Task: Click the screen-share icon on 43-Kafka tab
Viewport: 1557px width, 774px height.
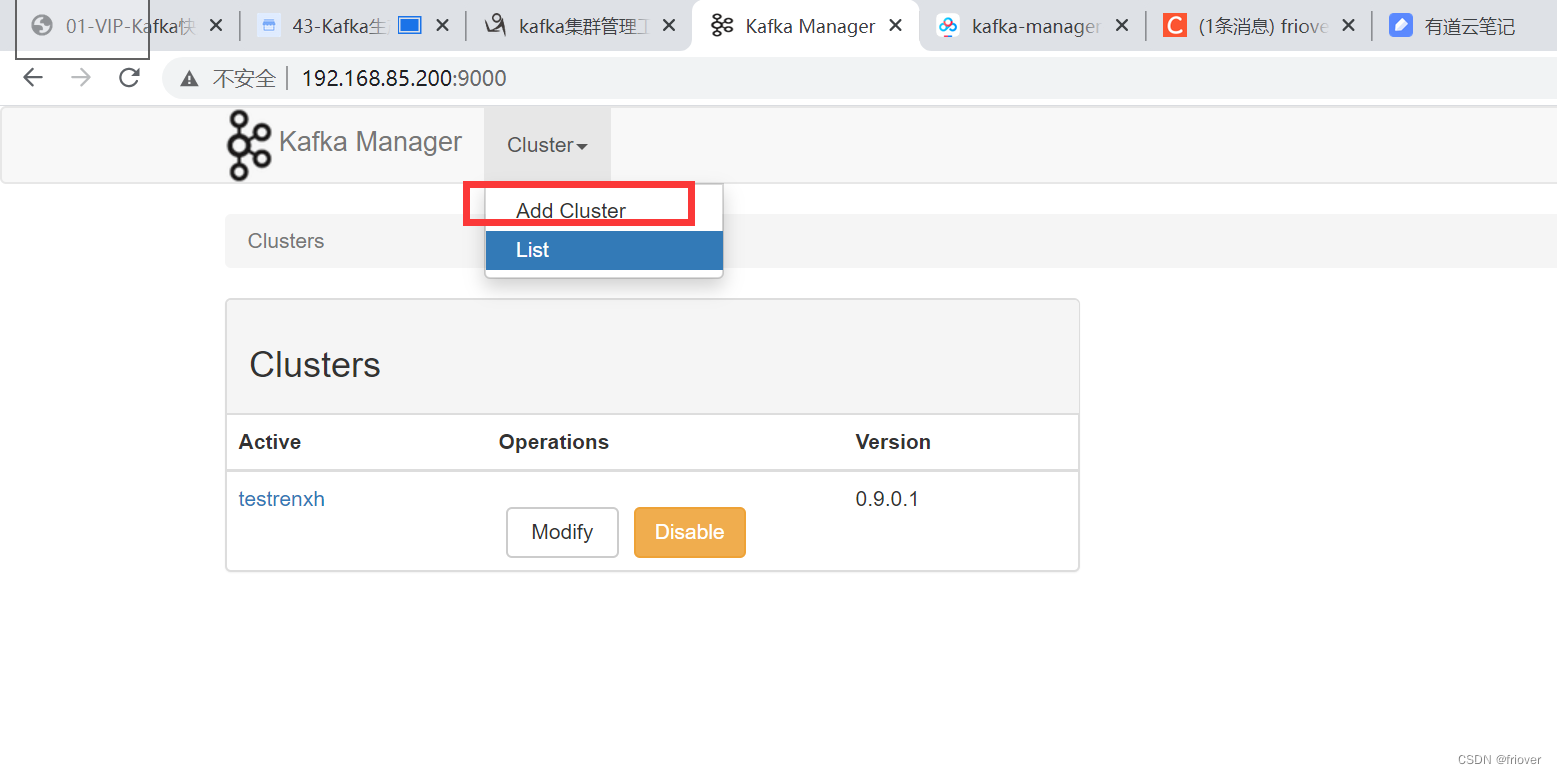Action: pos(410,26)
